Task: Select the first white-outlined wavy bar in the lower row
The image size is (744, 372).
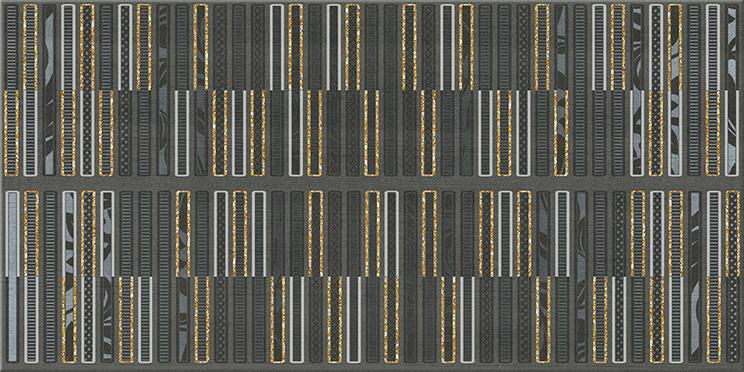Action: click(69, 234)
